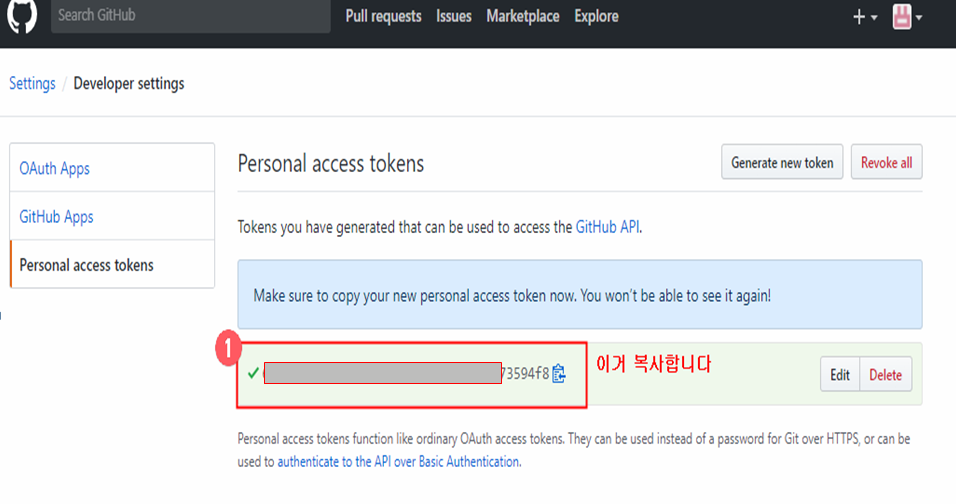
Task: Open the GitHub API link
Action: [x=607, y=227]
